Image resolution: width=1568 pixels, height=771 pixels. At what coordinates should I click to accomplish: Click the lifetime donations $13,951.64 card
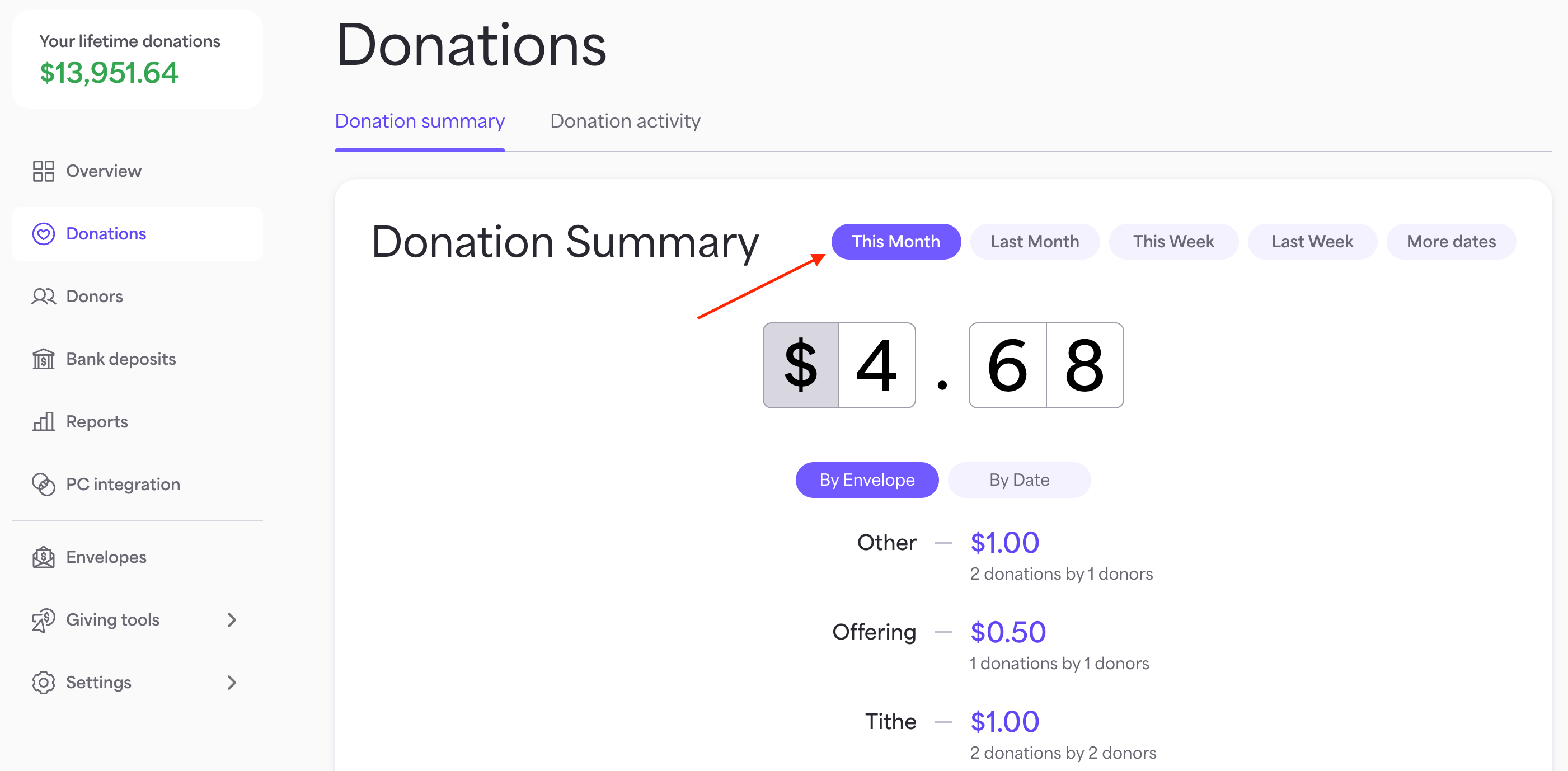pos(138,60)
